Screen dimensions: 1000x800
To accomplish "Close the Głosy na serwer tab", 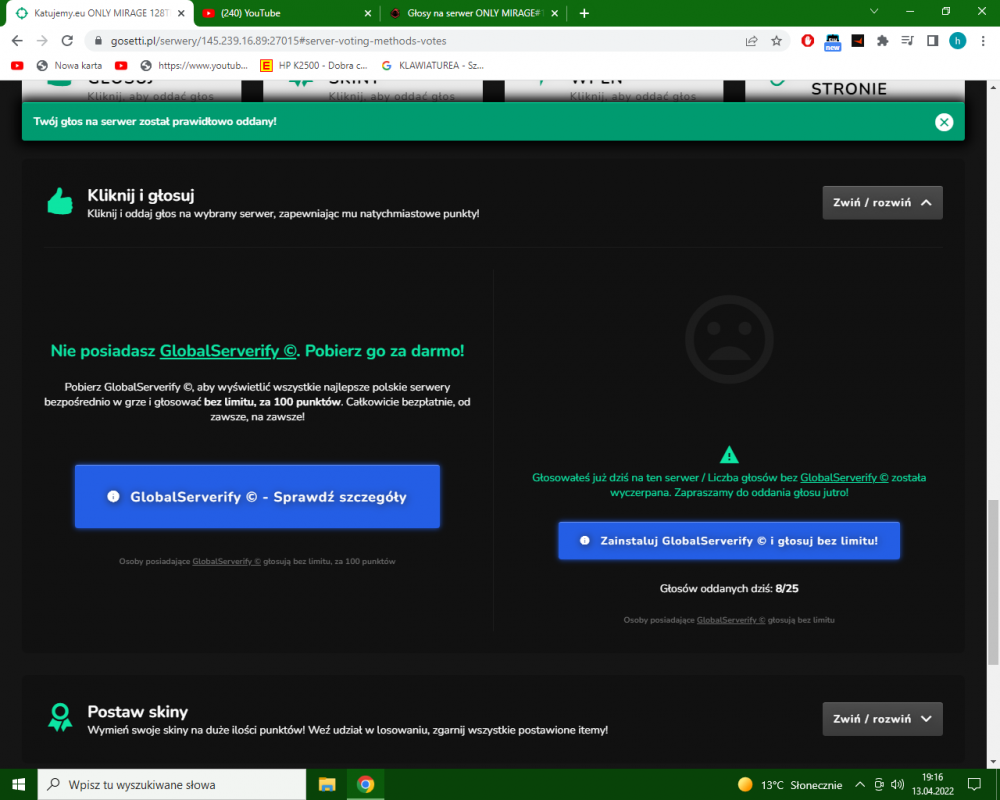I will tap(554, 13).
